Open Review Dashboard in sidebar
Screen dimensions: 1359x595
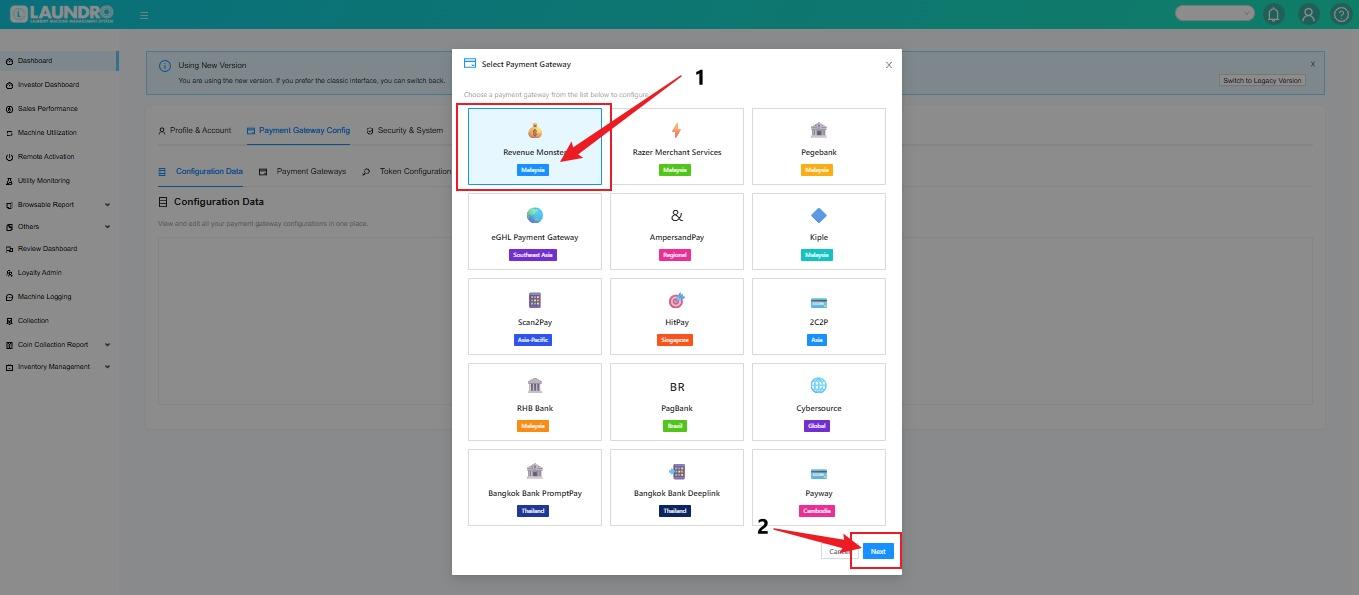point(59,249)
